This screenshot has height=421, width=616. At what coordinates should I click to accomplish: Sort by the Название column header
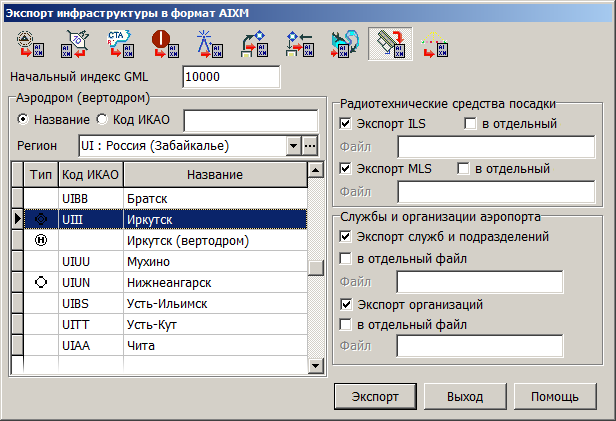coord(215,174)
